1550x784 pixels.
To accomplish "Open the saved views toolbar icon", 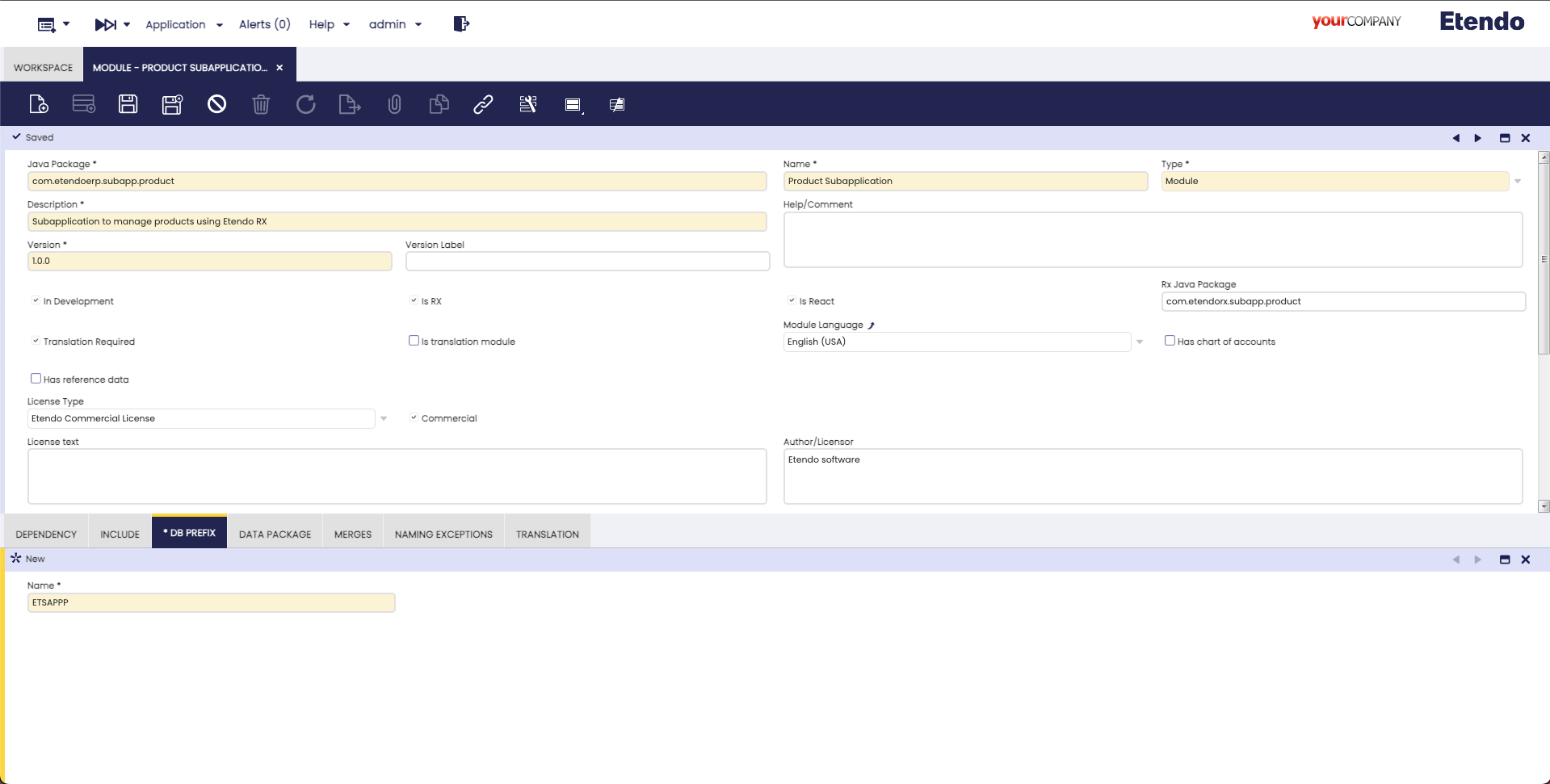I will 573,105.
